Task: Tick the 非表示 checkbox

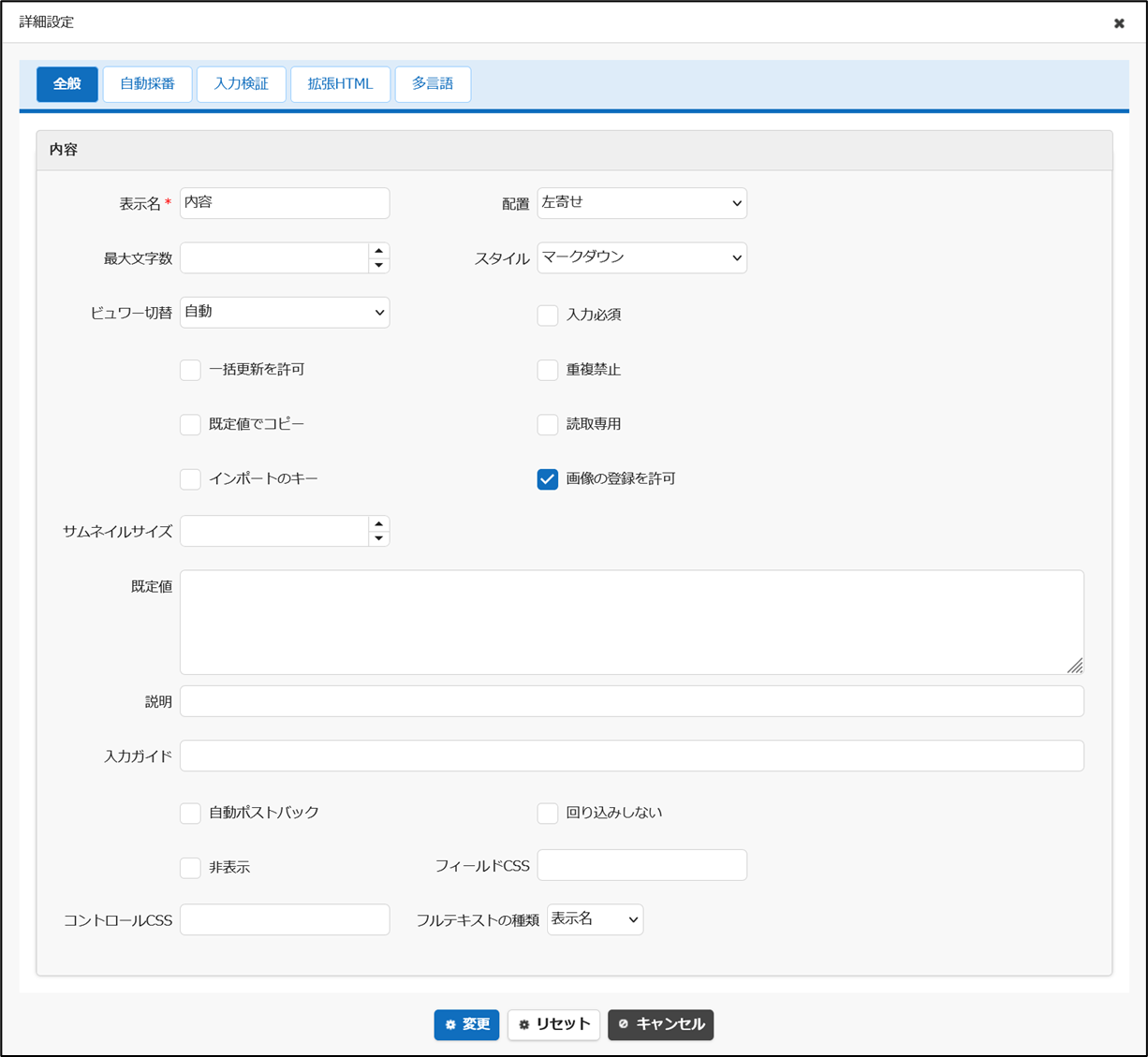Action: [x=190, y=868]
